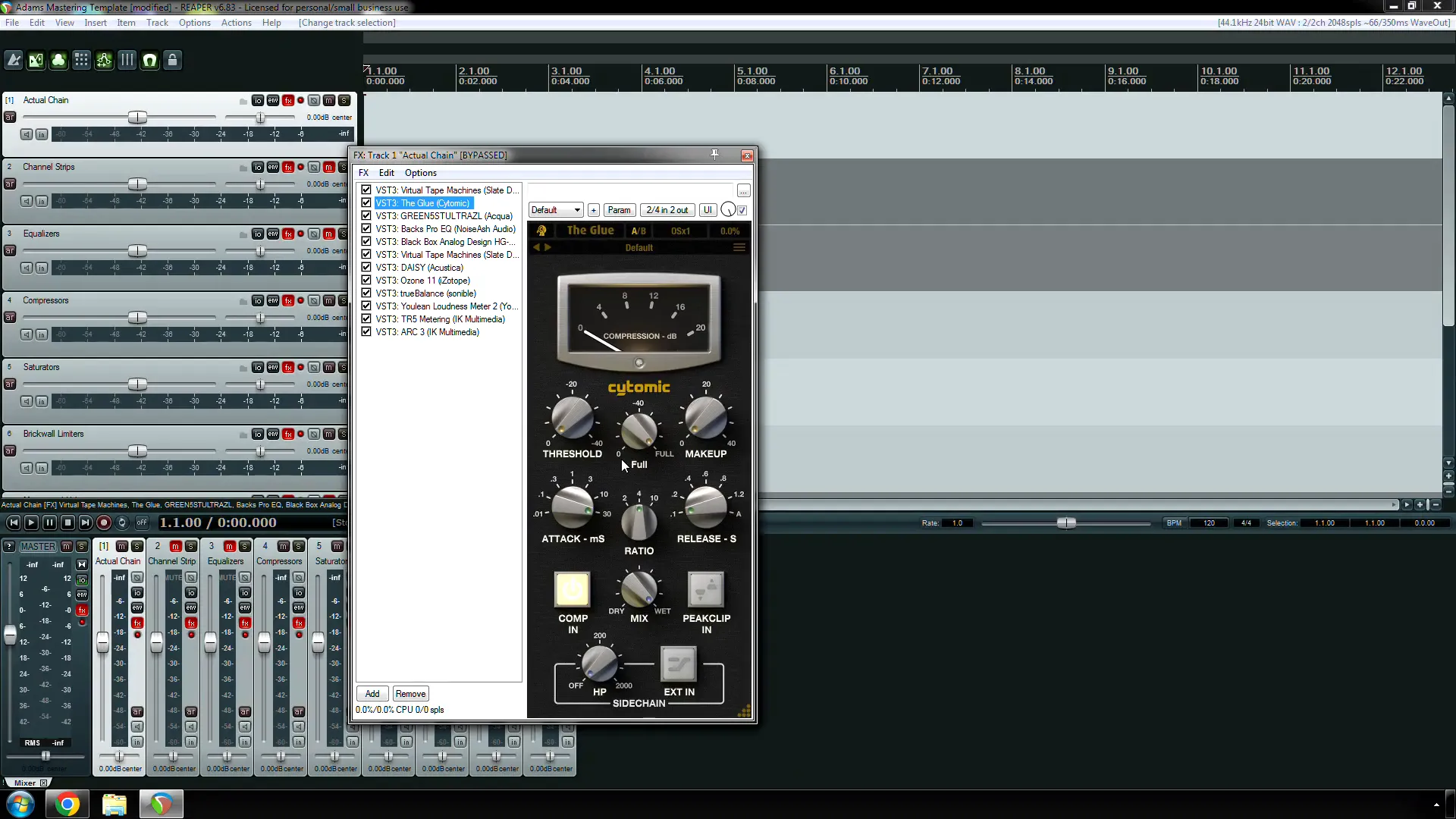Open A/B compare in The Glue

pos(639,231)
